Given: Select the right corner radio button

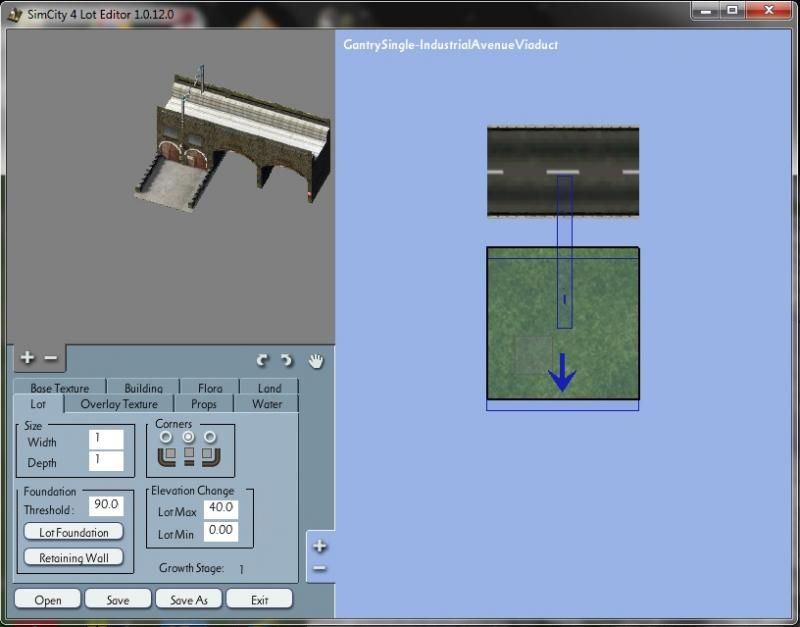Looking at the screenshot, I should pos(210,437).
